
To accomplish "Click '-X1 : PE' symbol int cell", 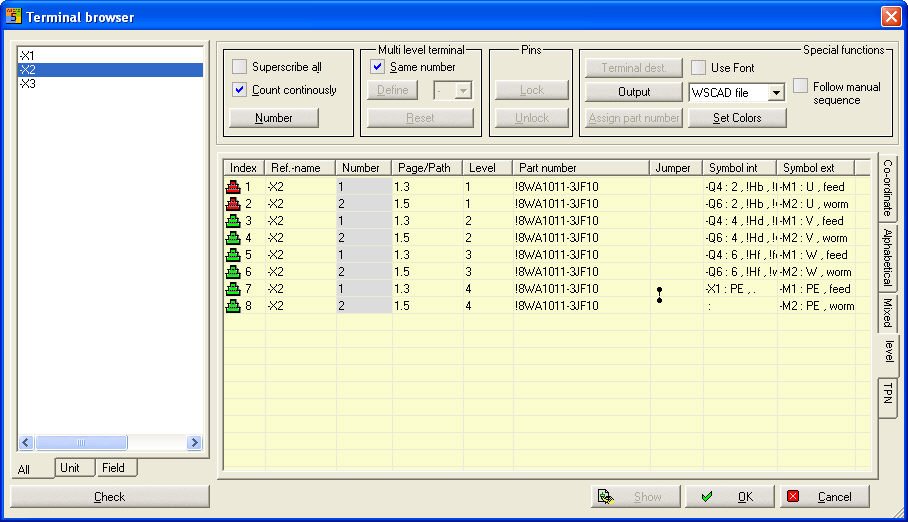I will point(739,289).
